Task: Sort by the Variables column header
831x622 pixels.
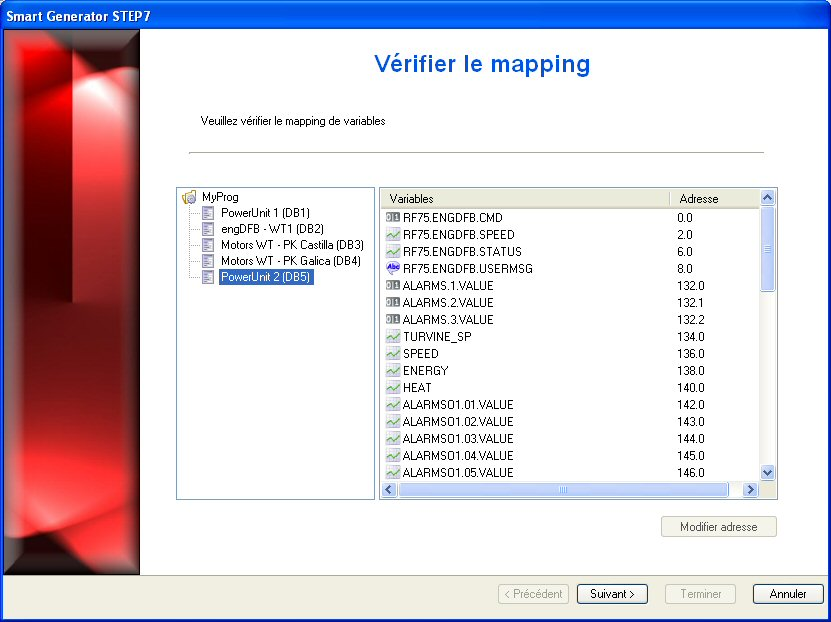Action: 525,199
